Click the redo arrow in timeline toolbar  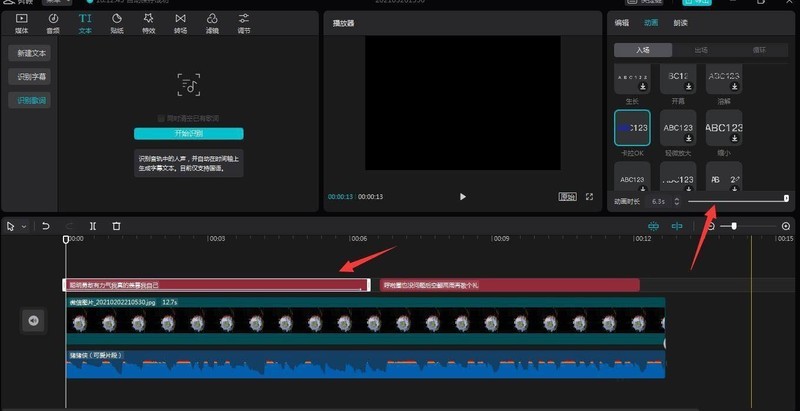(x=70, y=226)
